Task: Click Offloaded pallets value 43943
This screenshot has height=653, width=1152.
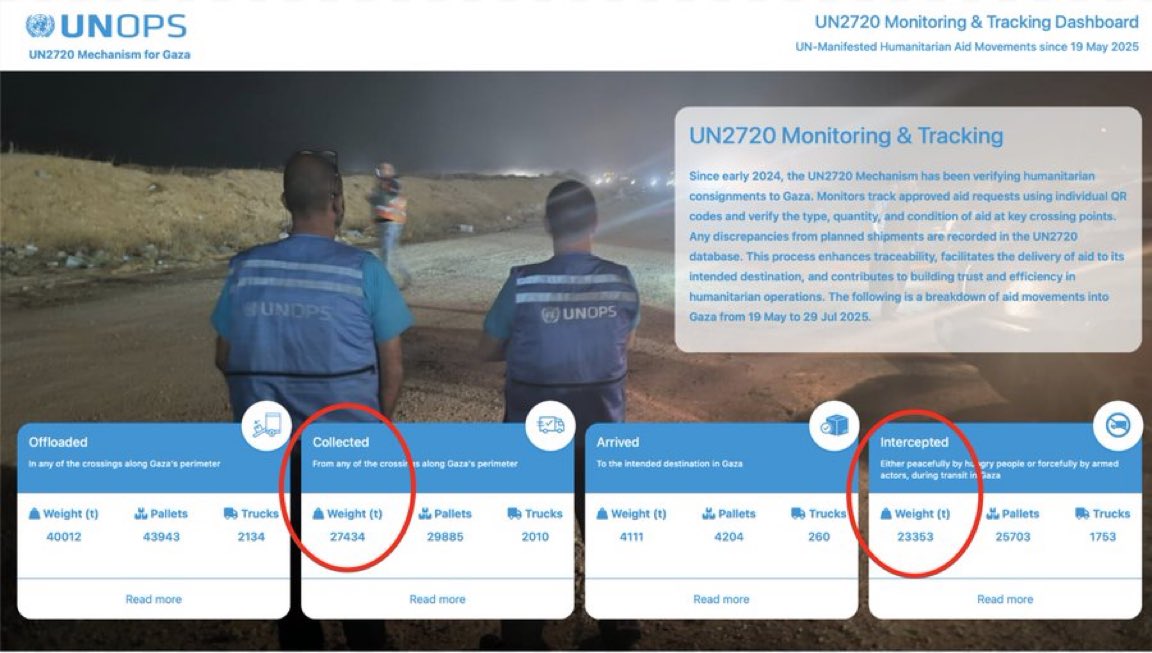Action: pyautogui.click(x=162, y=537)
